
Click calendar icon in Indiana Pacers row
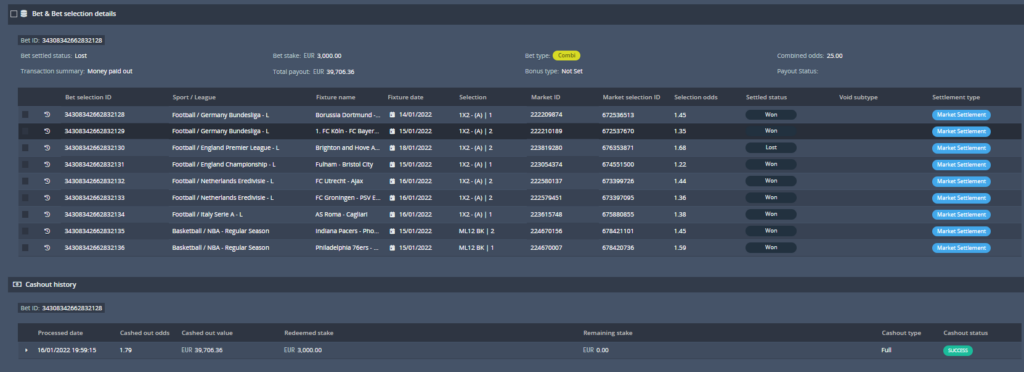[392, 231]
